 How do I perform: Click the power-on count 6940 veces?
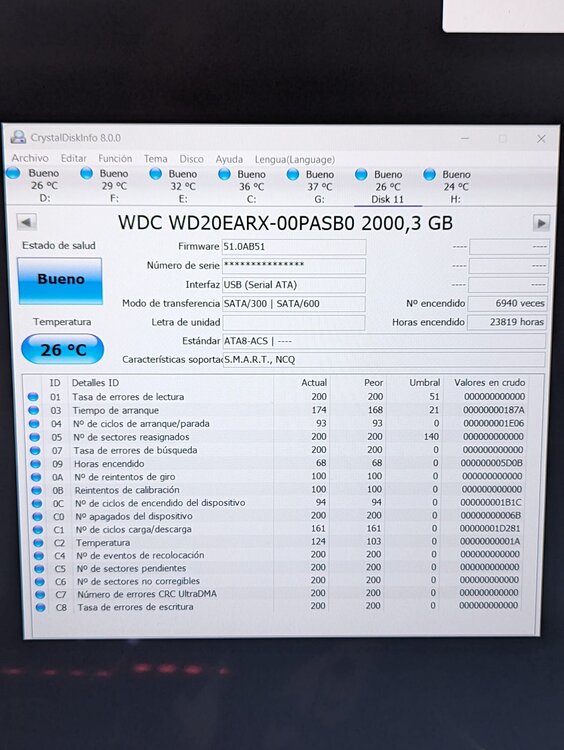tap(507, 303)
